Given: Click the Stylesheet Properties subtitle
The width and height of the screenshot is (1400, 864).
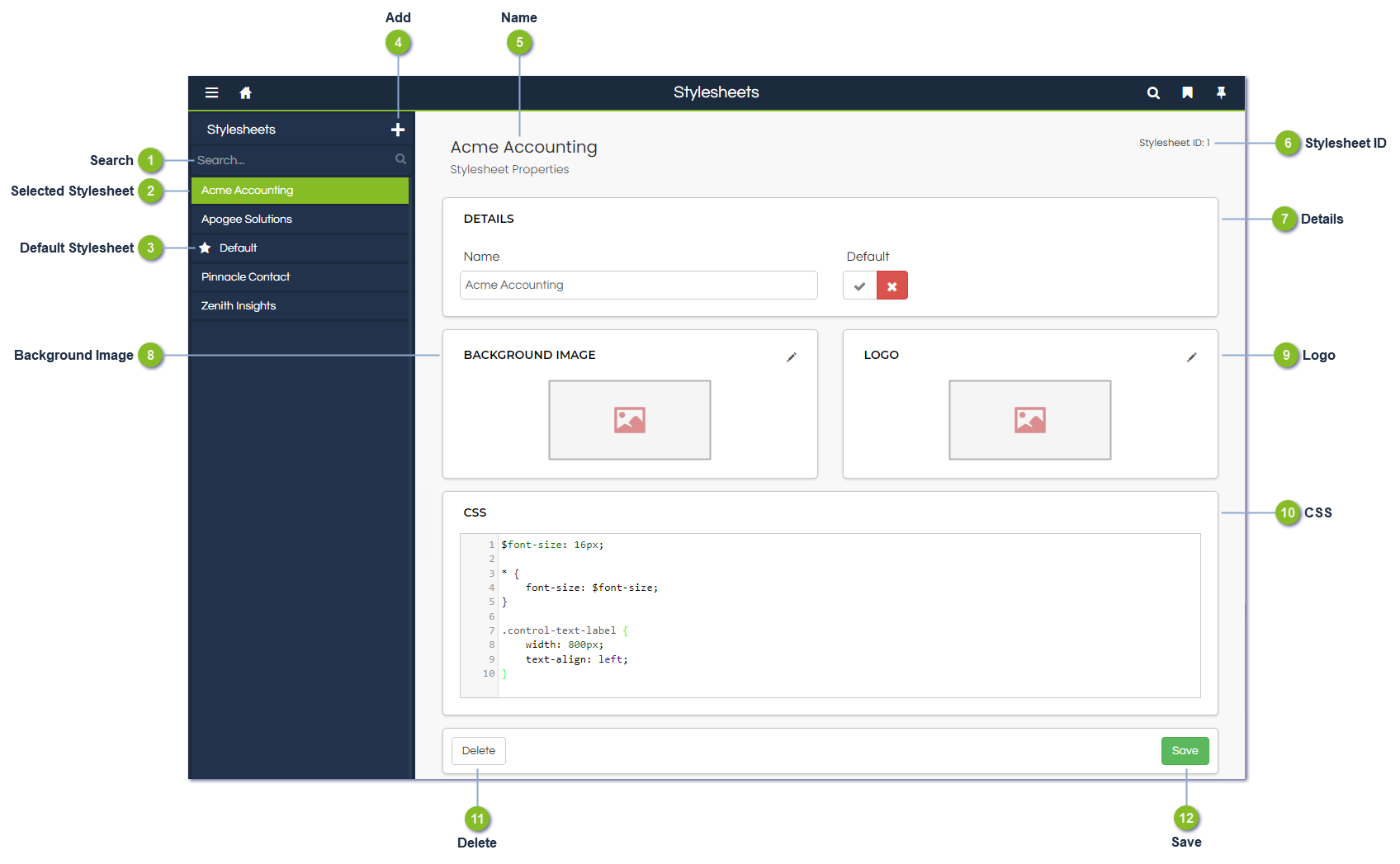Looking at the screenshot, I should tap(509, 169).
